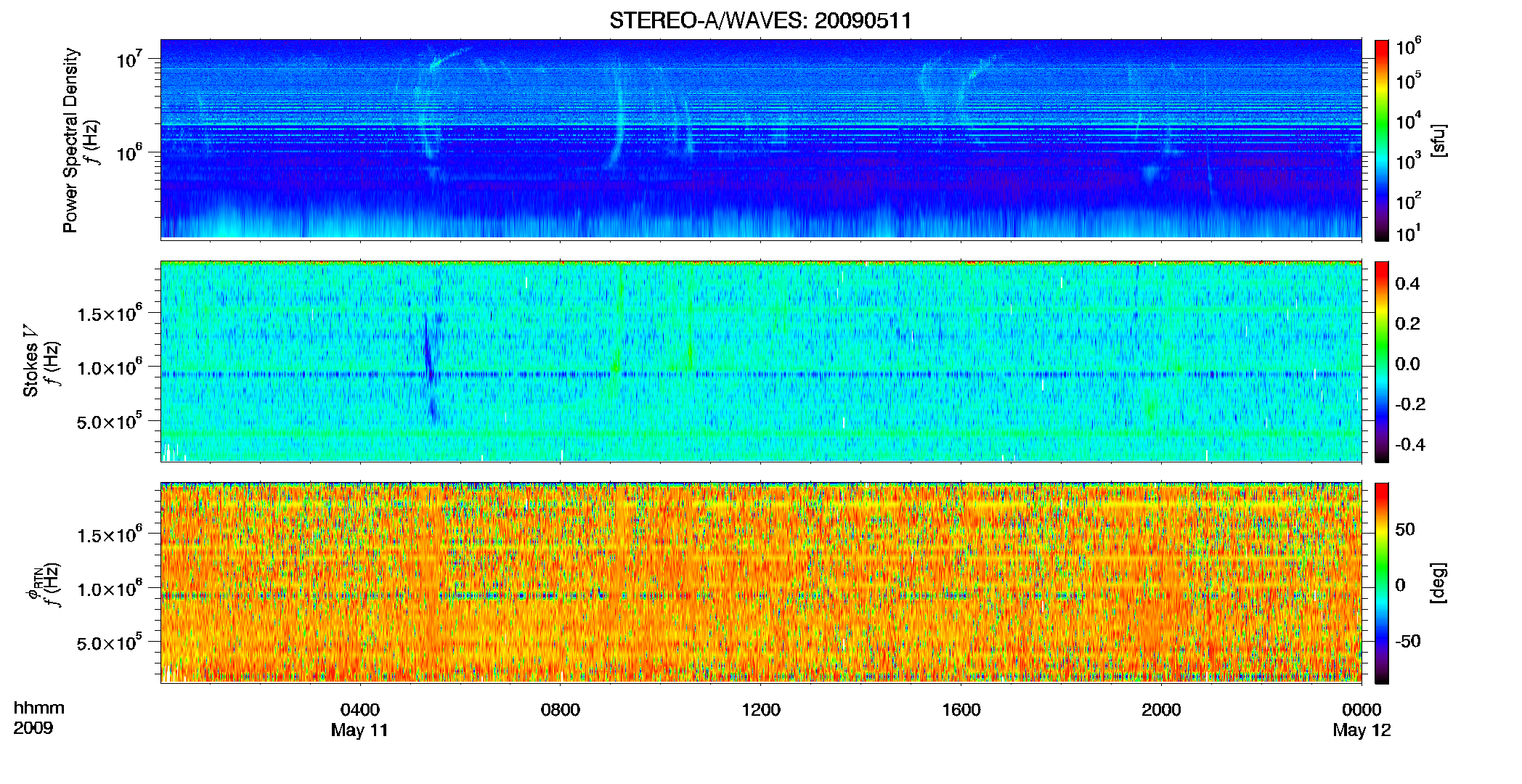Click the [sfu] power spectral density color bar
The image size is (1522, 784).
[x=1382, y=140]
